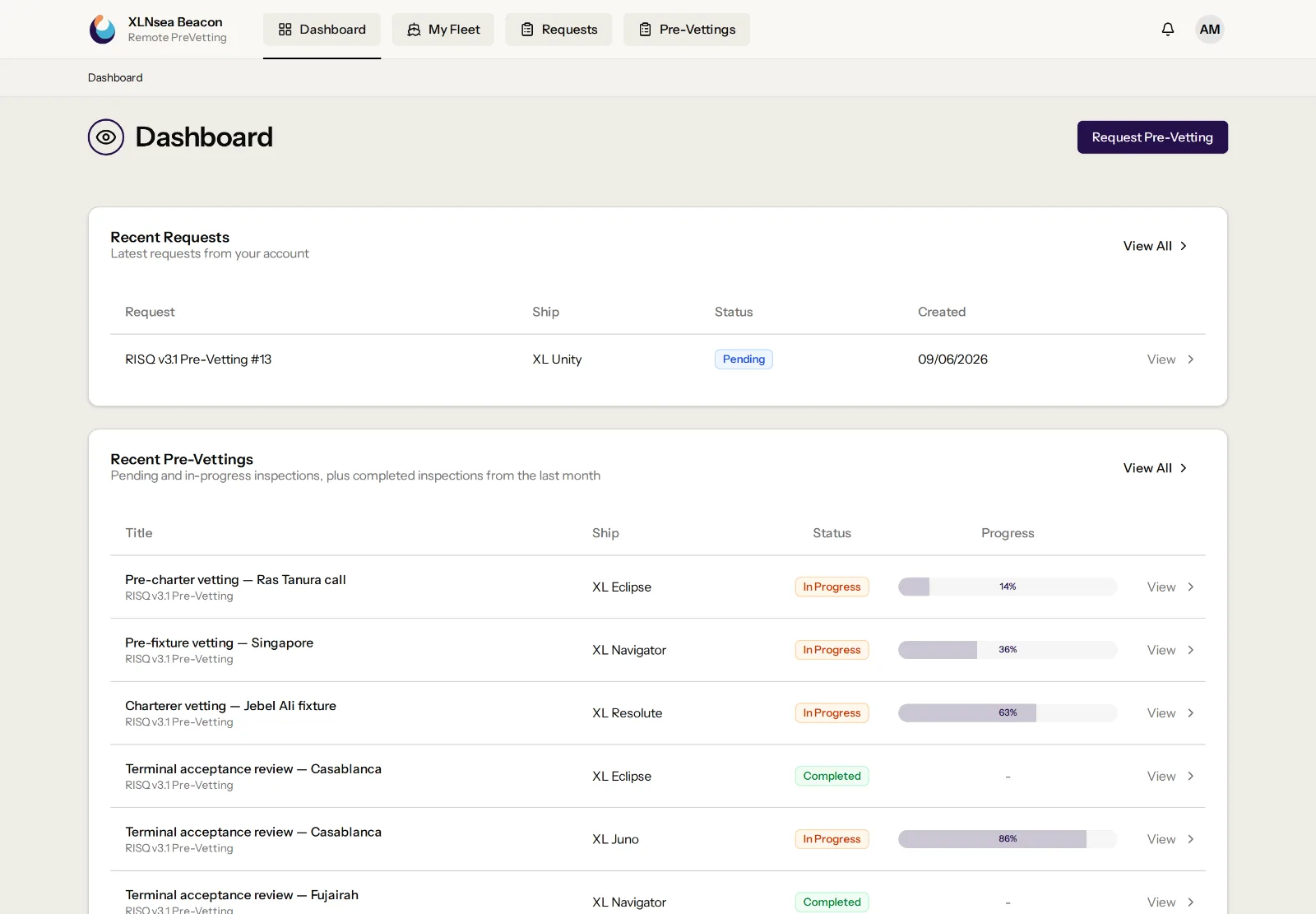The width and height of the screenshot is (1316, 914).
Task: Open Pre-charter vetting — Ras Tanura call title
Action: [x=235, y=580]
